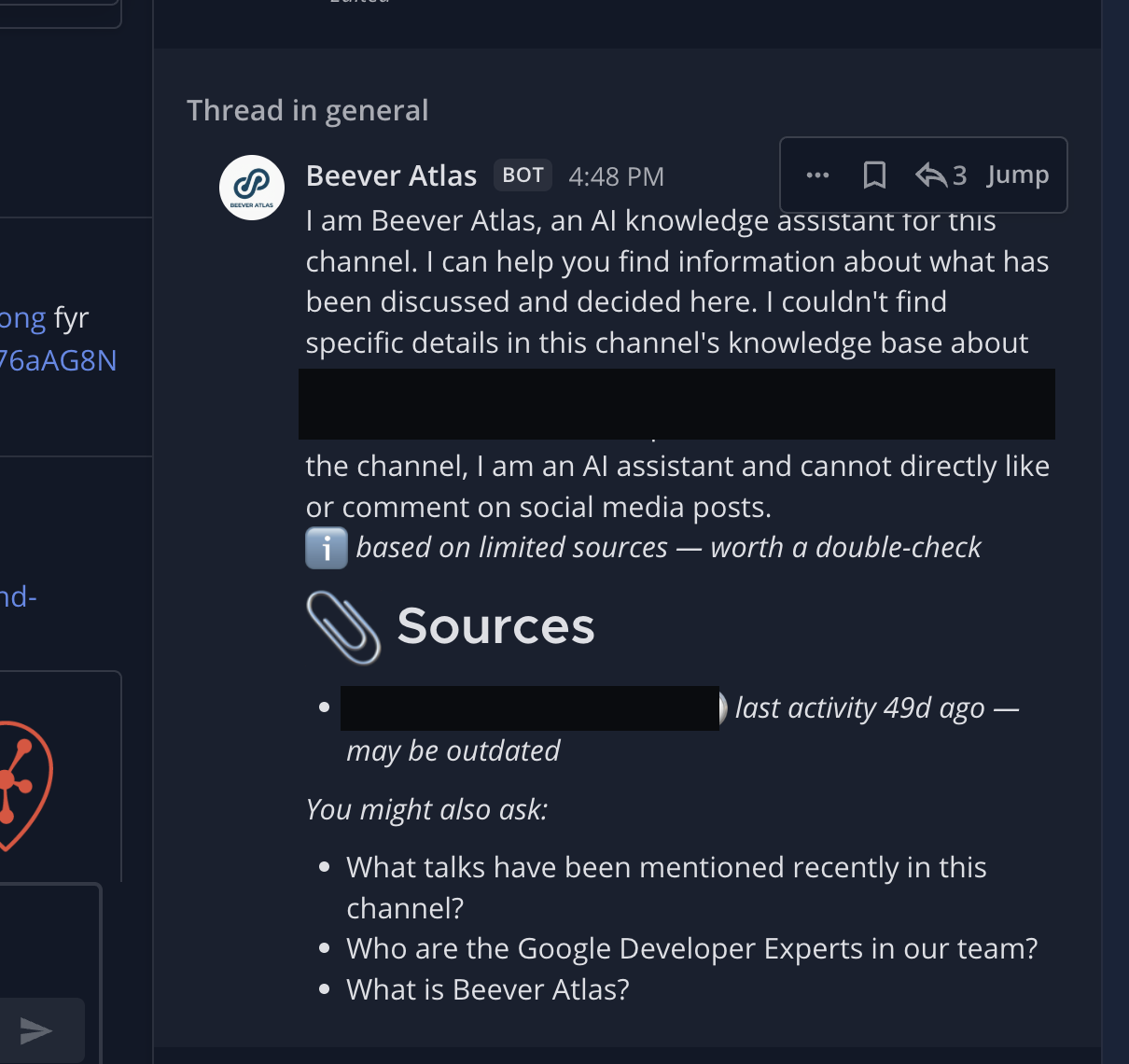This screenshot has height=1064, width=1129.
Task: Select the paperclip emoji next to Sources
Action: pos(343,627)
